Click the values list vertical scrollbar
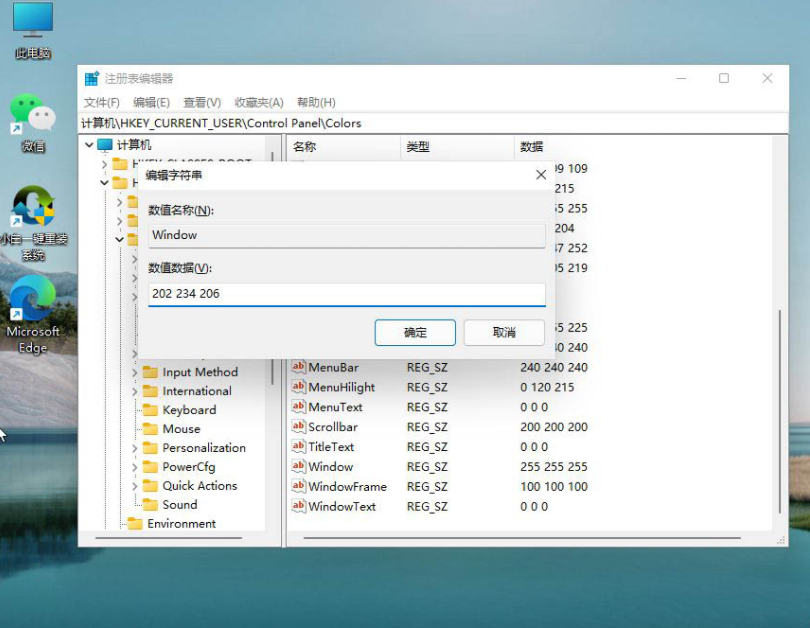 point(780,411)
